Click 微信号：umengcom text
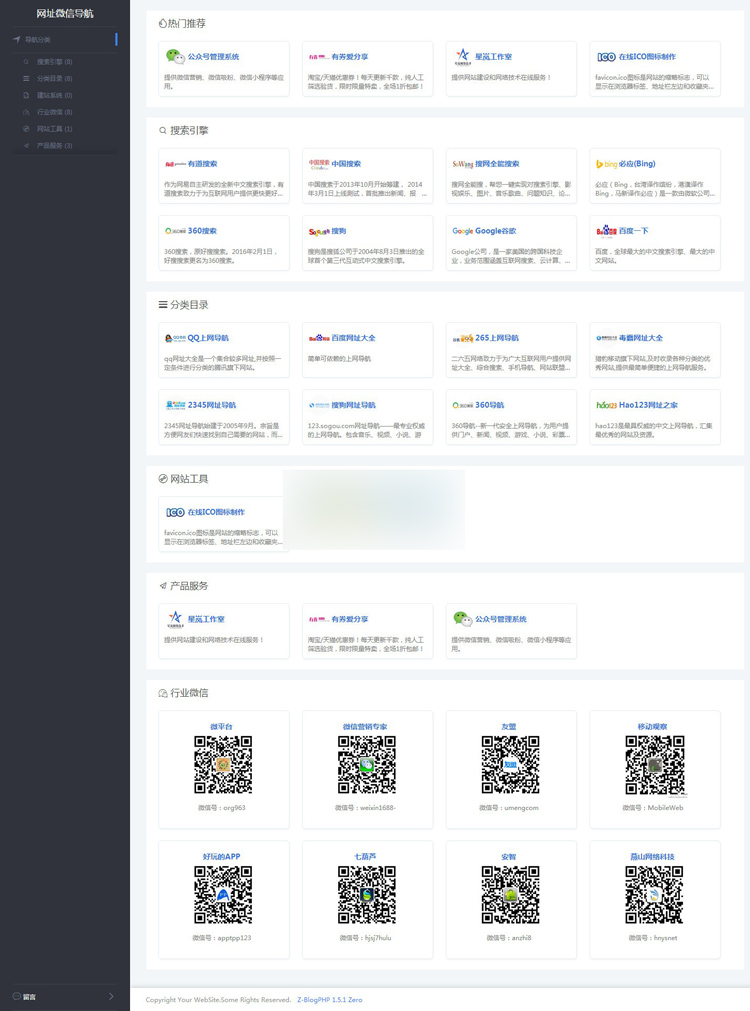Screen dimensions: 750x1011 [509, 808]
